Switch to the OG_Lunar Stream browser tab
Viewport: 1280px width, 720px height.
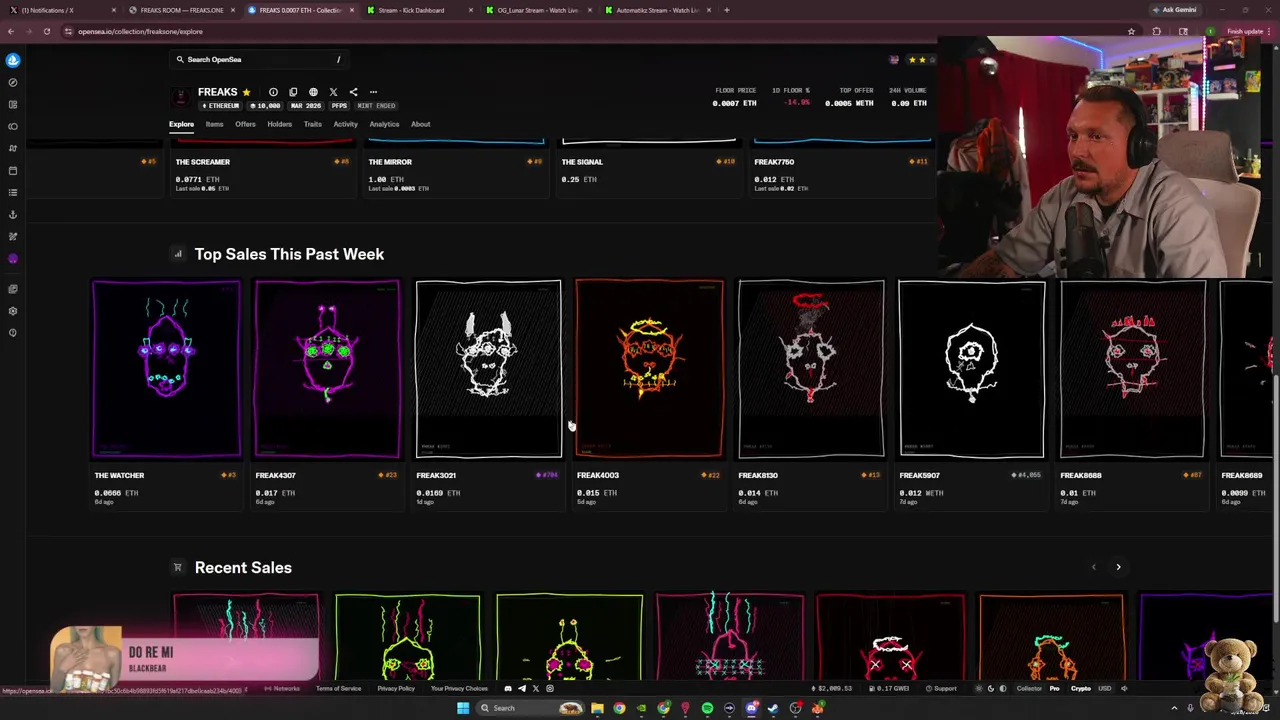pyautogui.click(x=537, y=10)
